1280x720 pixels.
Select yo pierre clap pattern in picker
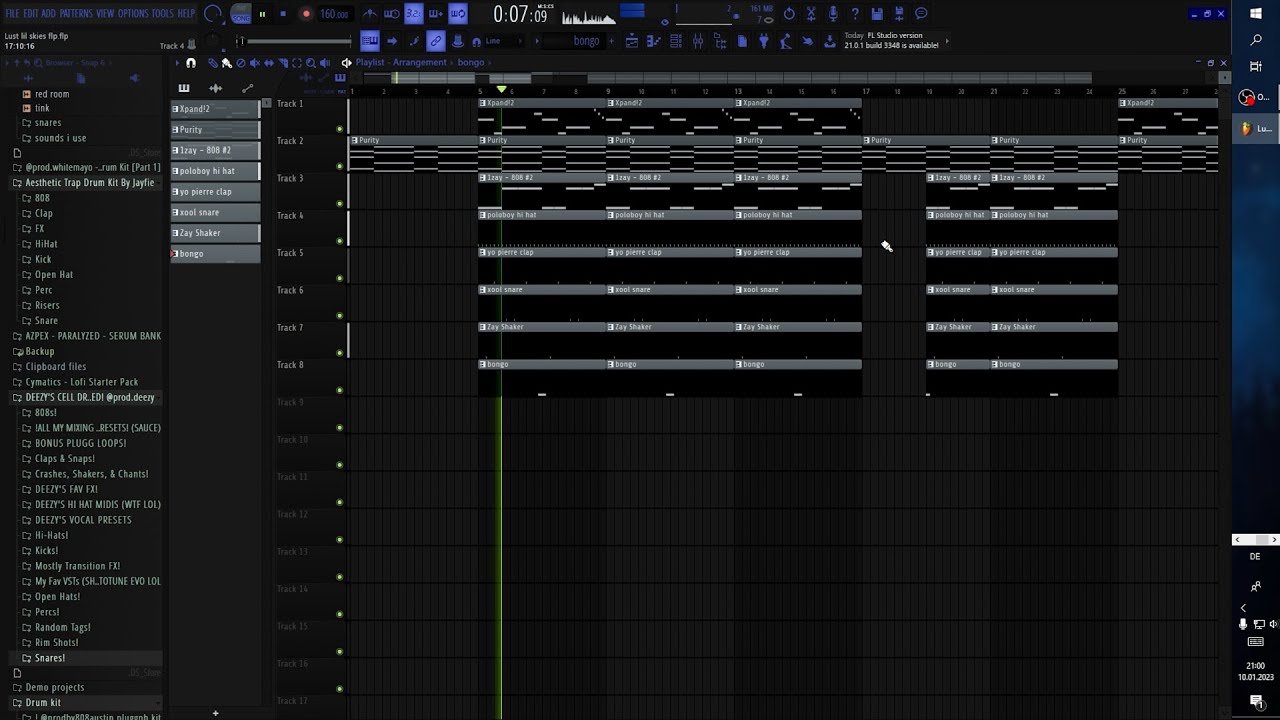pyautogui.click(x=216, y=191)
